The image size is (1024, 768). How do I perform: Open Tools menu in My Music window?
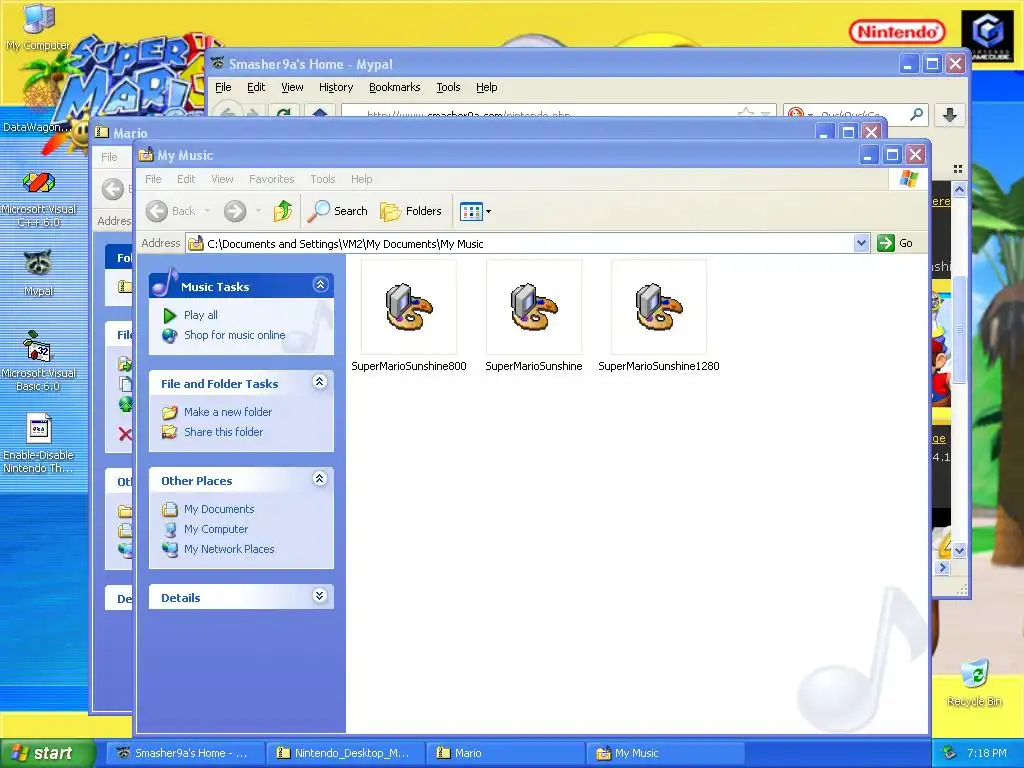pos(323,179)
